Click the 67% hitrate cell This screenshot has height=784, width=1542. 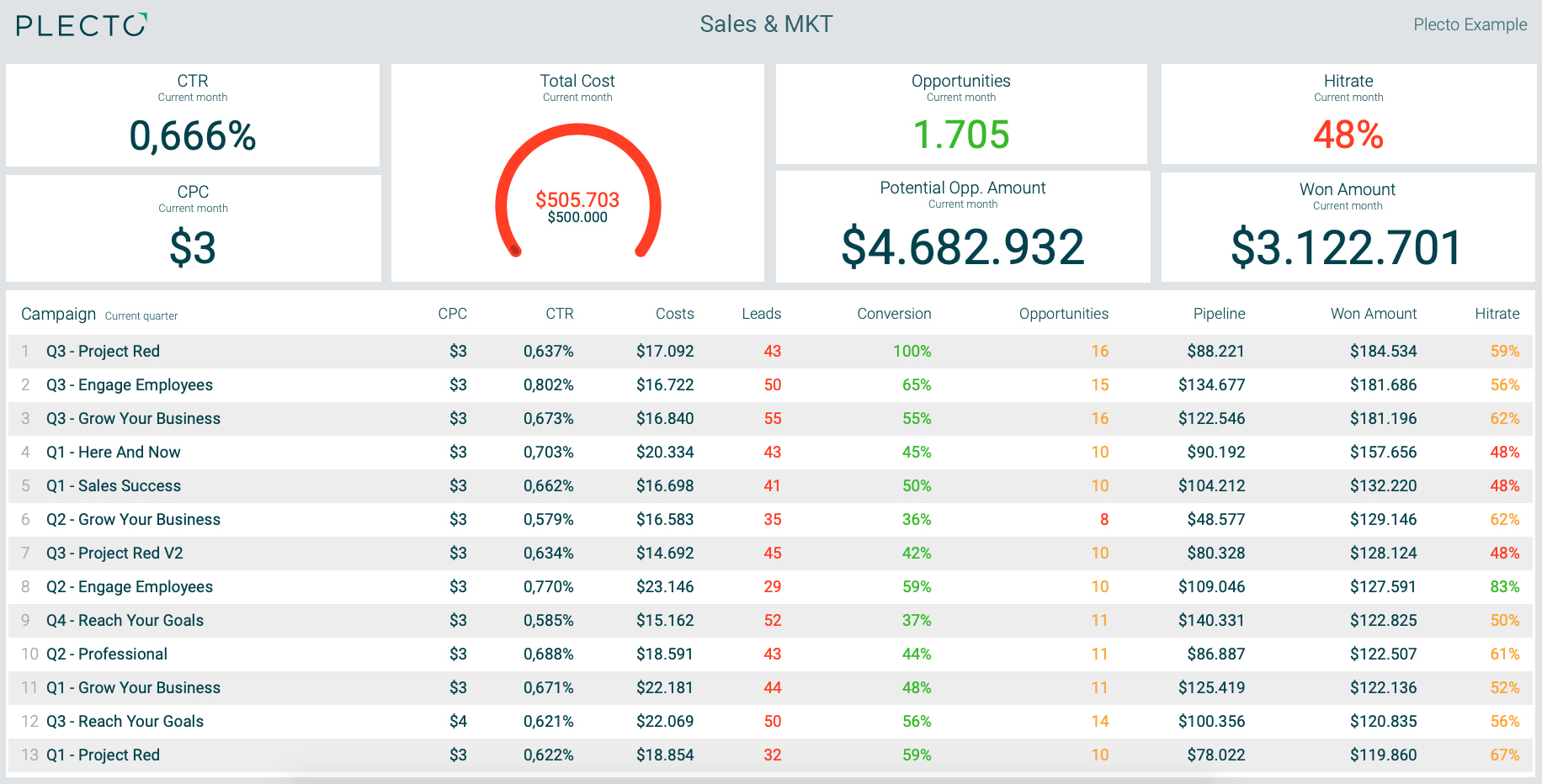[x=1505, y=755]
